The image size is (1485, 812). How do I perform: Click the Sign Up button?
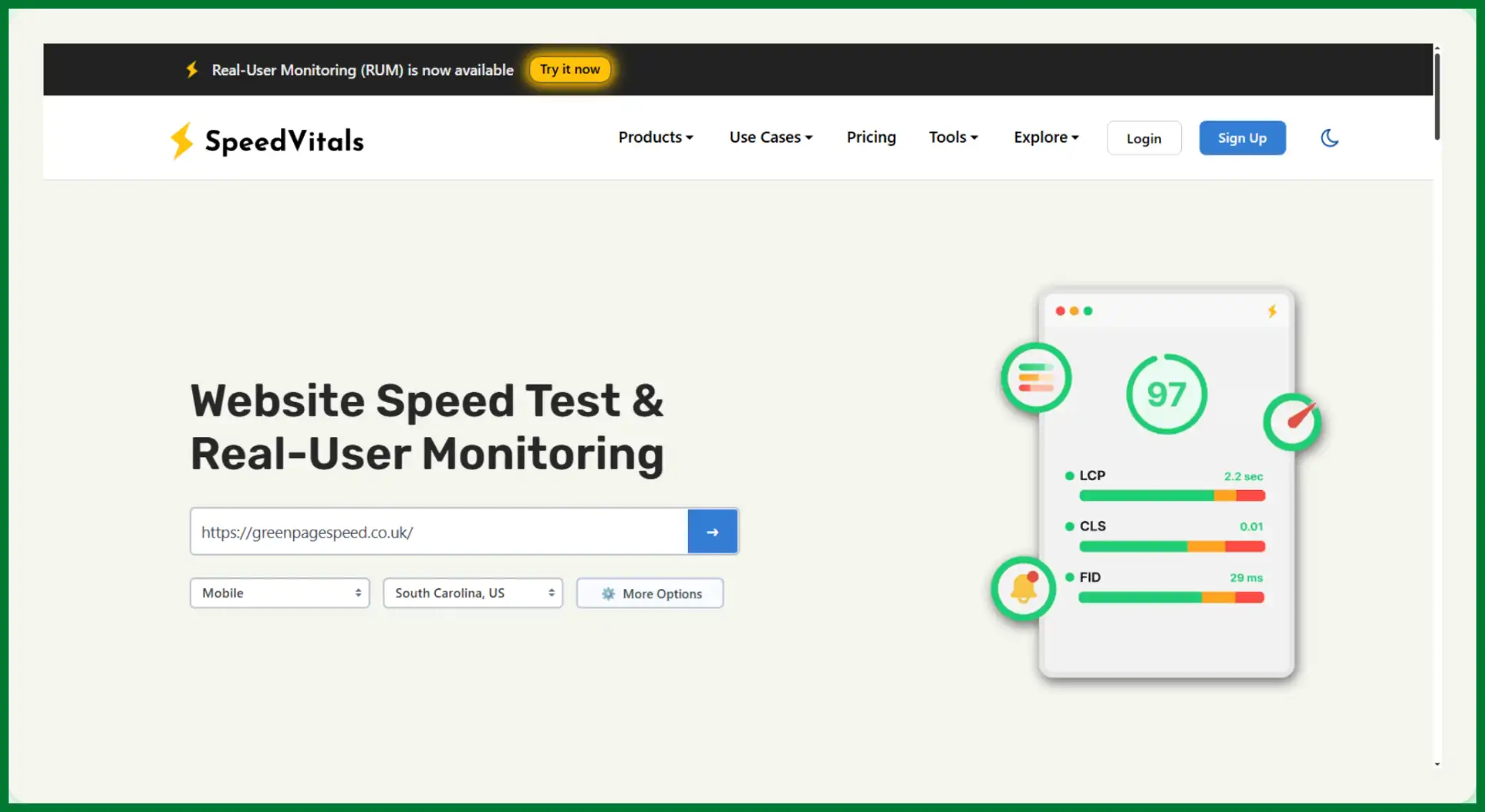pyautogui.click(x=1242, y=138)
